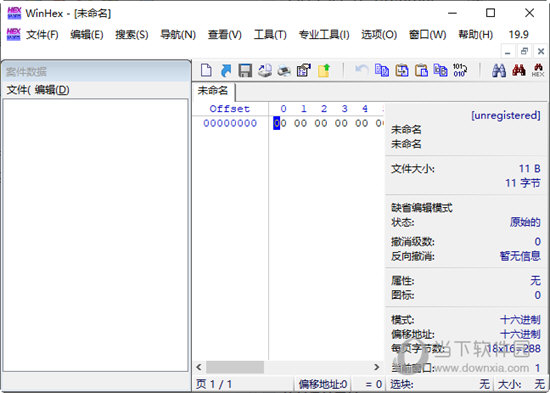Restore the inner document window
The image size is (550, 393).
pyautogui.click(x=524, y=52)
